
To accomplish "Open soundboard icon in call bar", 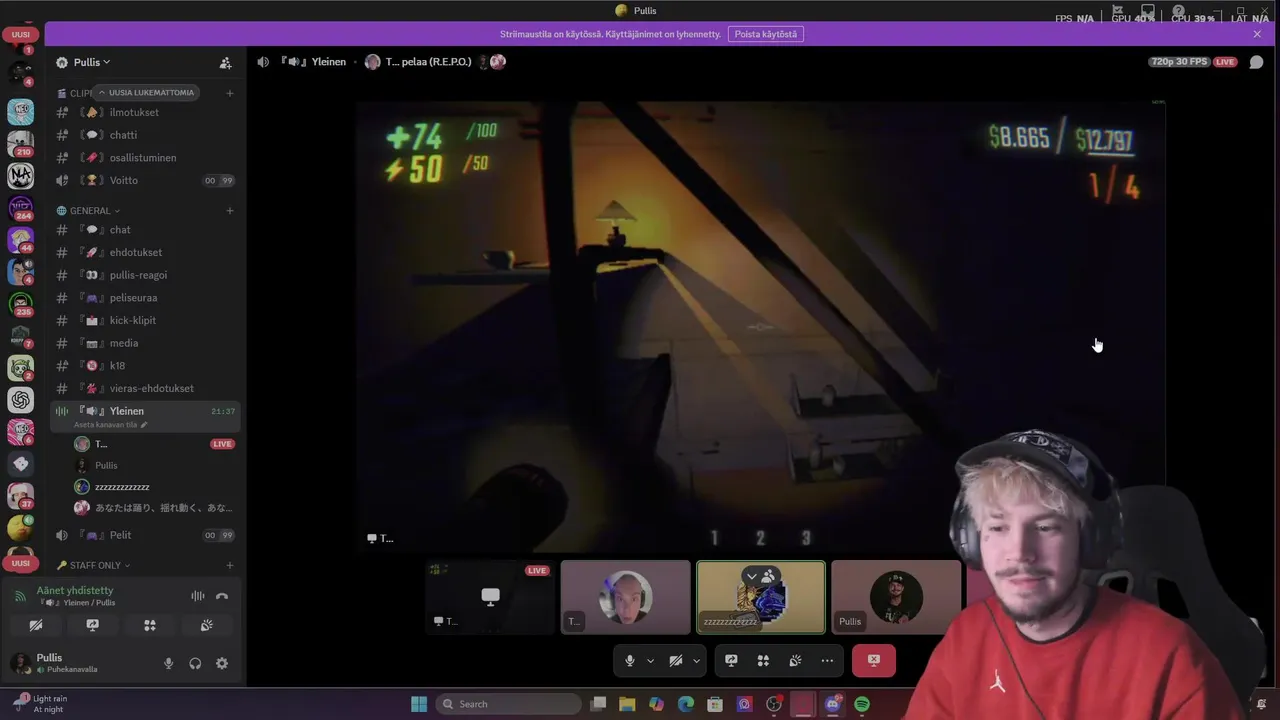I will click(x=795, y=661).
